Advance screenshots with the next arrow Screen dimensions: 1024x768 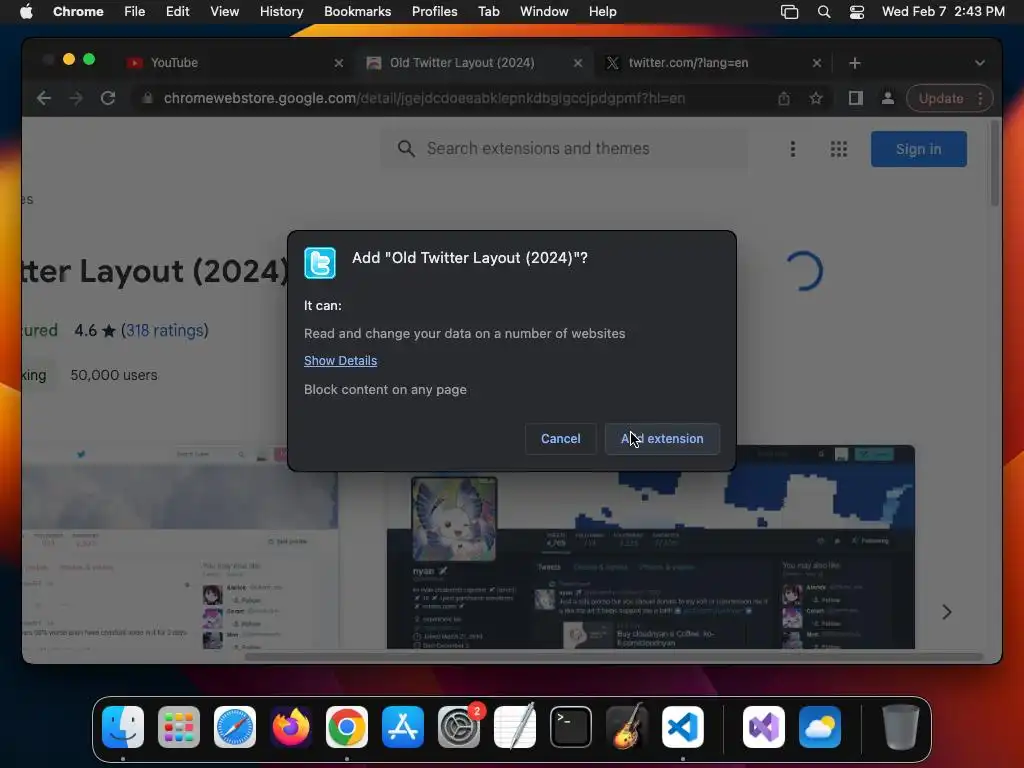coord(947,612)
